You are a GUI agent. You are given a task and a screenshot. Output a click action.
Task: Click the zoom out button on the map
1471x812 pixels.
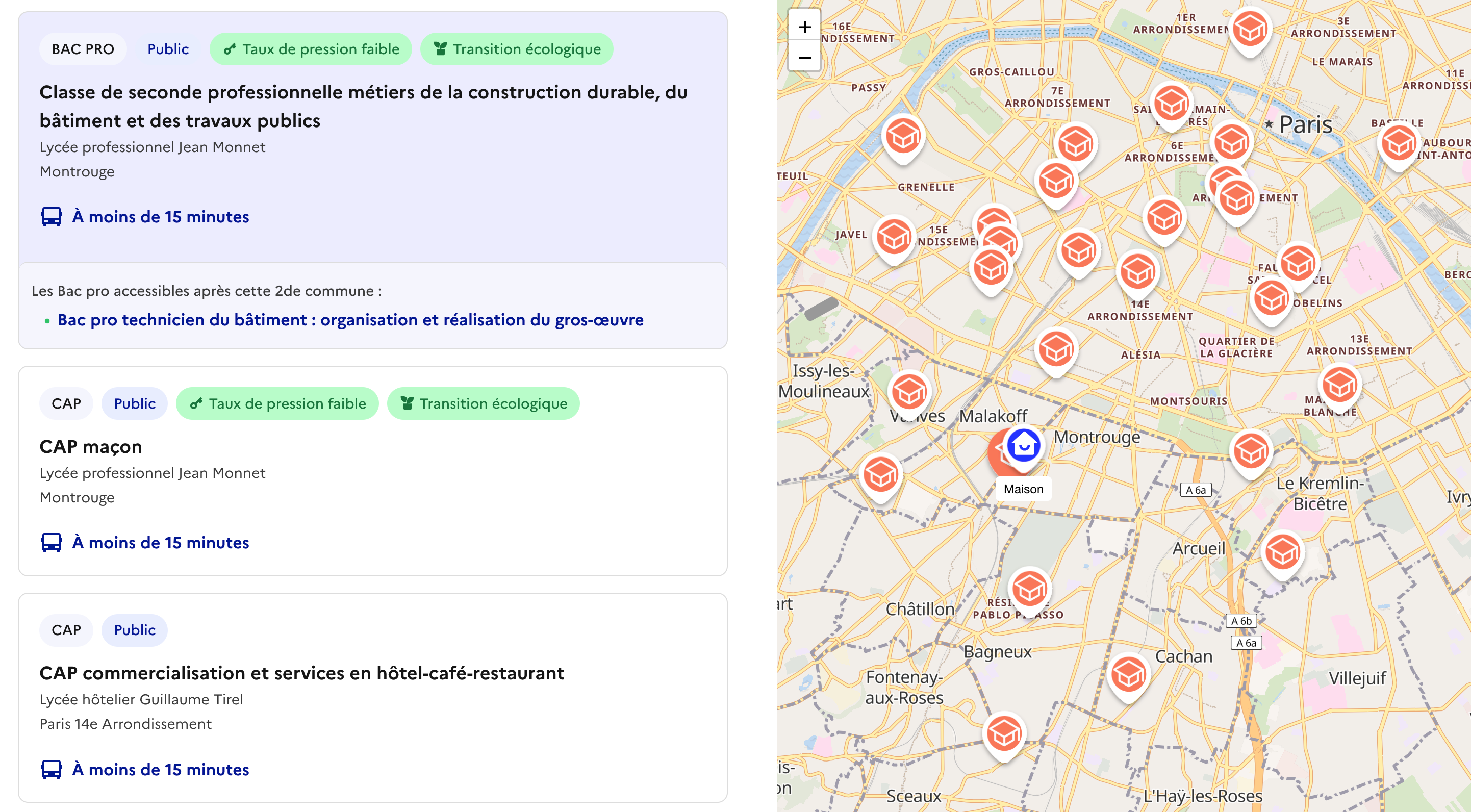[804, 58]
